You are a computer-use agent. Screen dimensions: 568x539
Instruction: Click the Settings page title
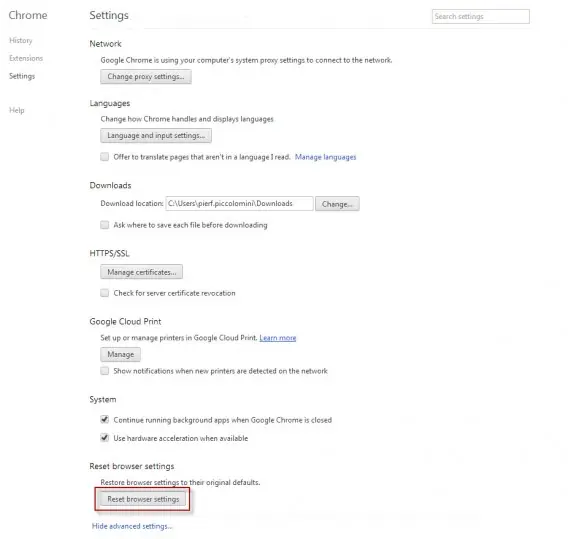[x=109, y=15]
